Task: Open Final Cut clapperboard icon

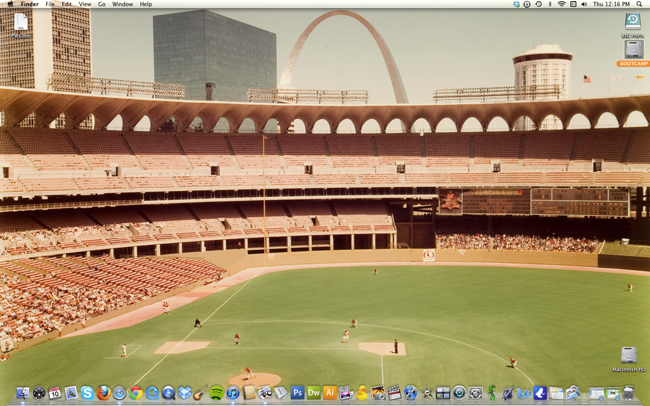Action: [394, 392]
